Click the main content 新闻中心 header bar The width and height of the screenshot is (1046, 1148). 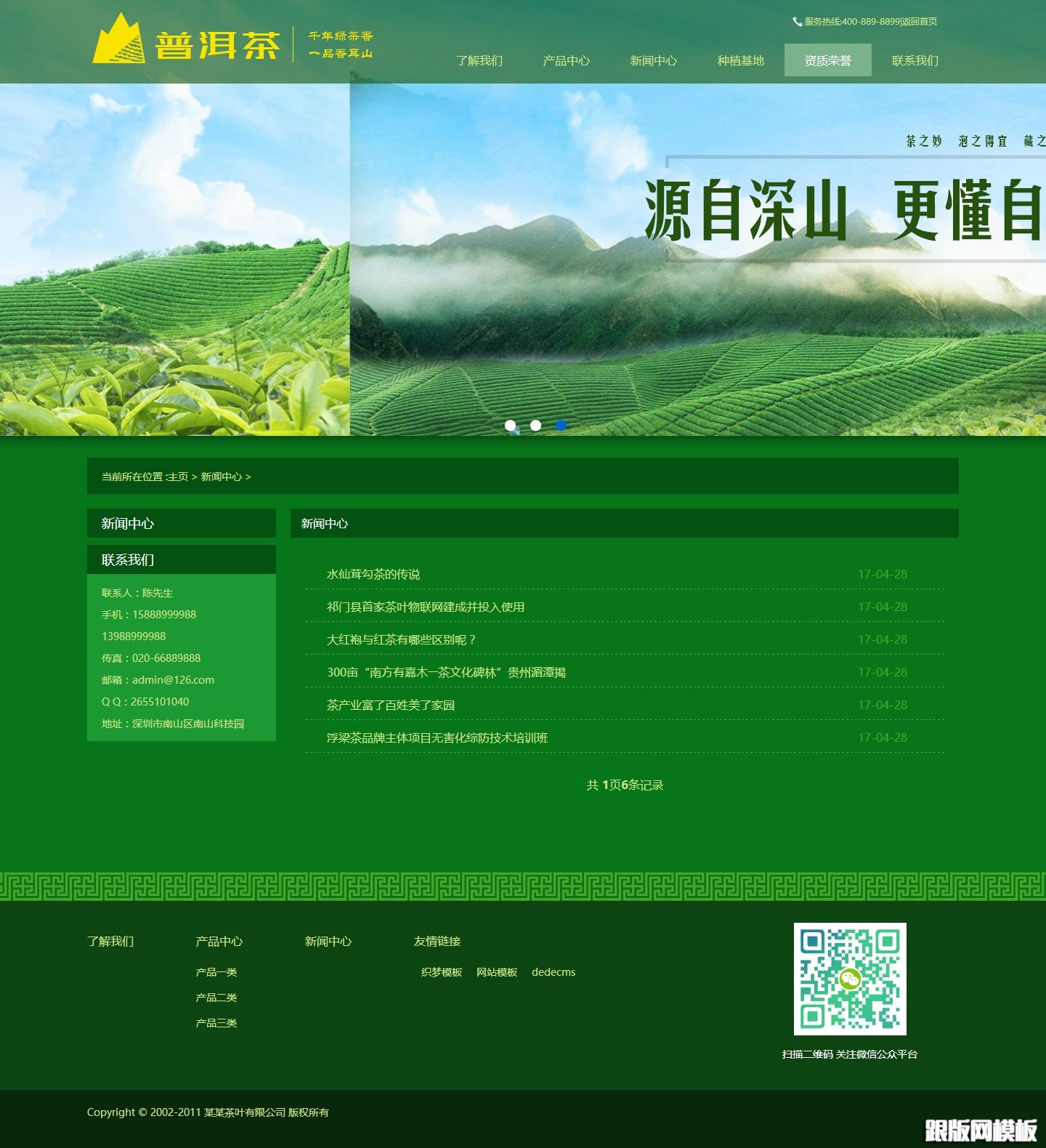(x=625, y=523)
